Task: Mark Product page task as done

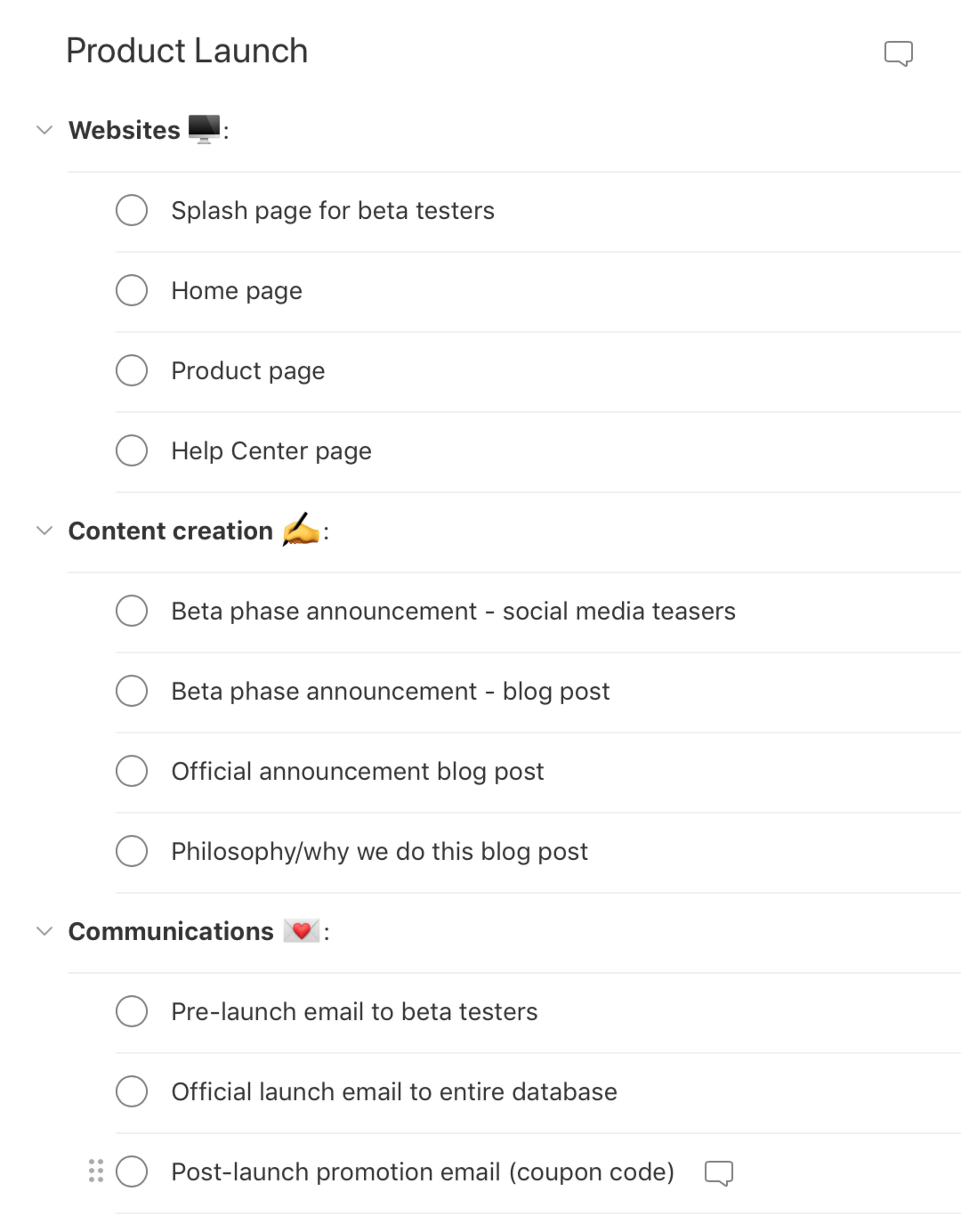Action: coord(131,371)
